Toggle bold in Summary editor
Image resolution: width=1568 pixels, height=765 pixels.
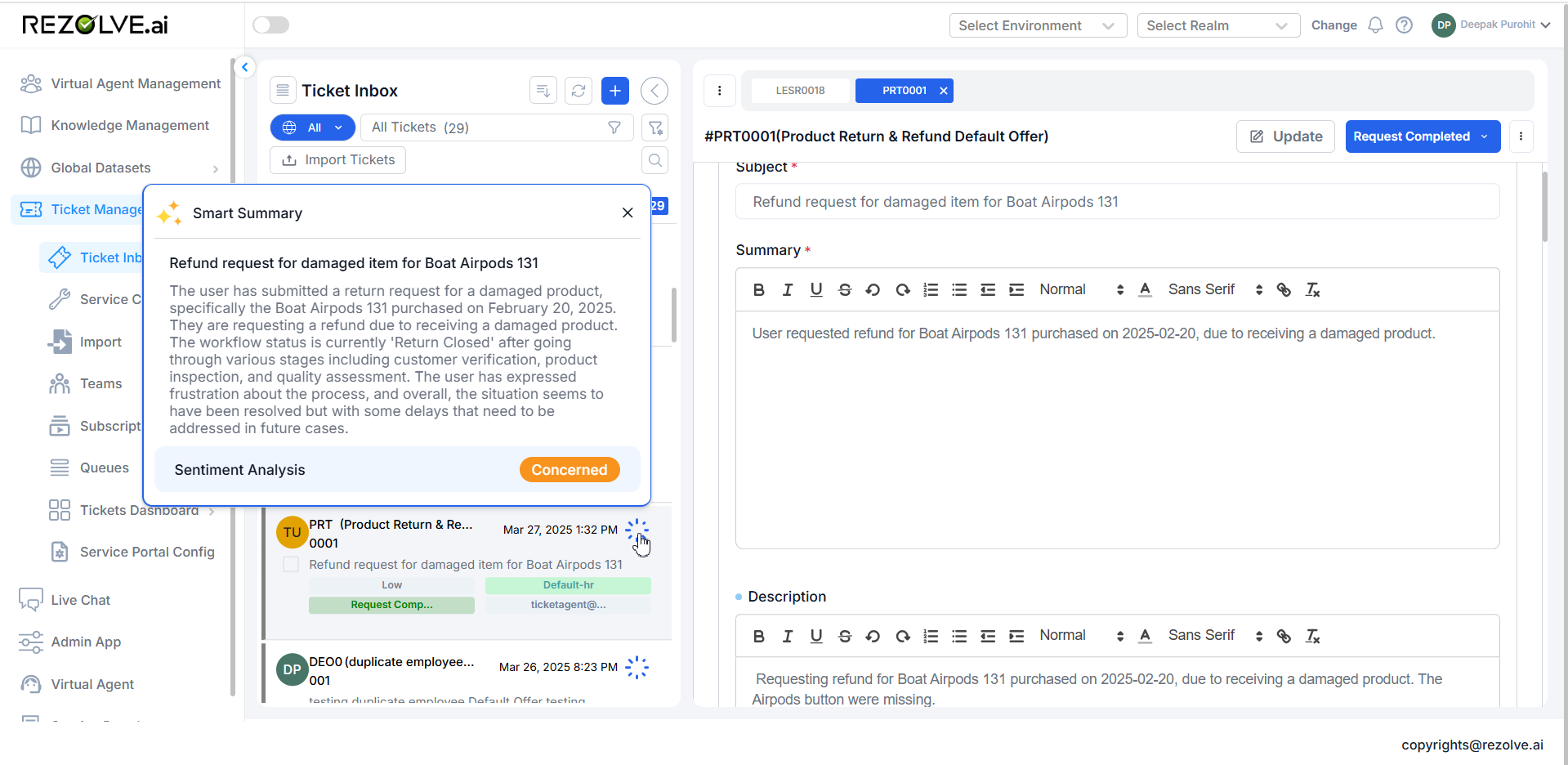pos(758,290)
